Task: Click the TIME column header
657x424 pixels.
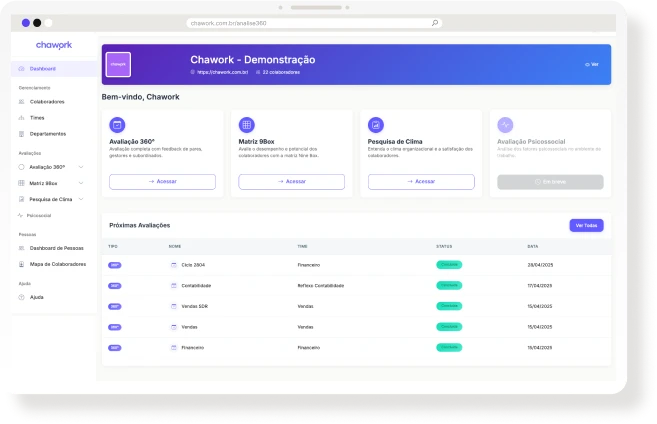Action: pyautogui.click(x=303, y=246)
